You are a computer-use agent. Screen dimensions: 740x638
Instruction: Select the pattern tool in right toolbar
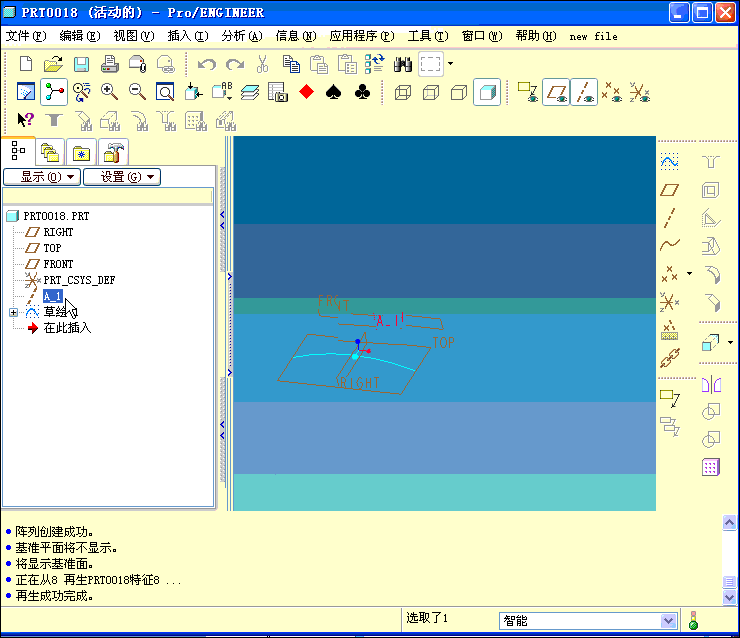click(711, 467)
